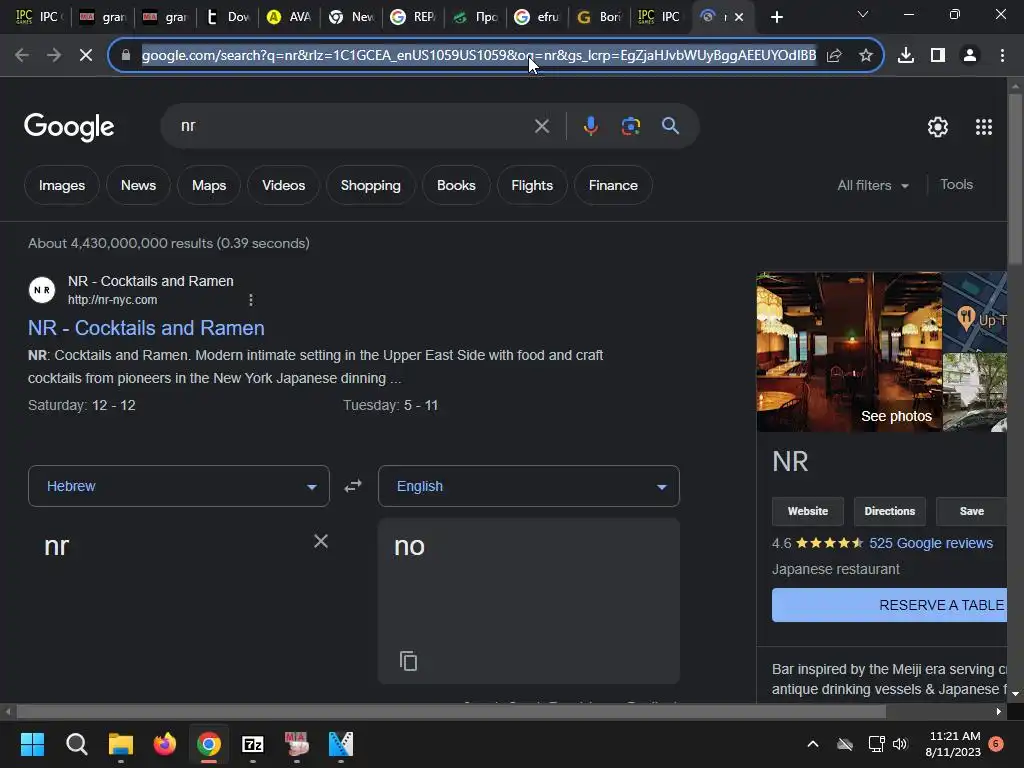Choose the English target language dropdown
This screenshot has width=1024, height=768.
[529, 486]
